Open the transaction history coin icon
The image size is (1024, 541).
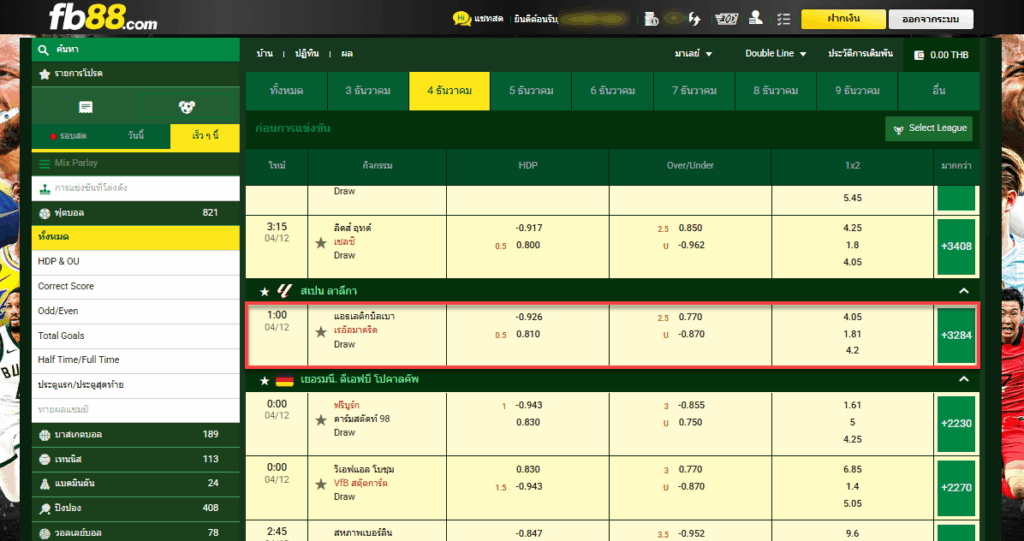[x=651, y=19]
